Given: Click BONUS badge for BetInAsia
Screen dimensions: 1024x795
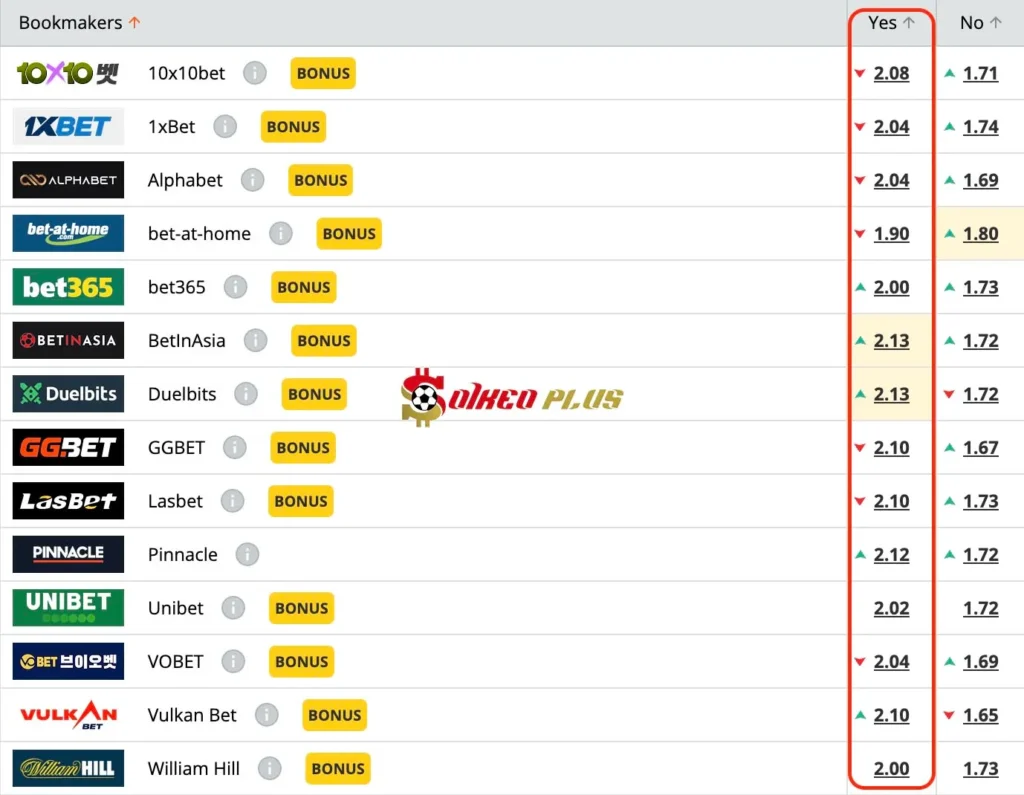Looking at the screenshot, I should 323,341.
